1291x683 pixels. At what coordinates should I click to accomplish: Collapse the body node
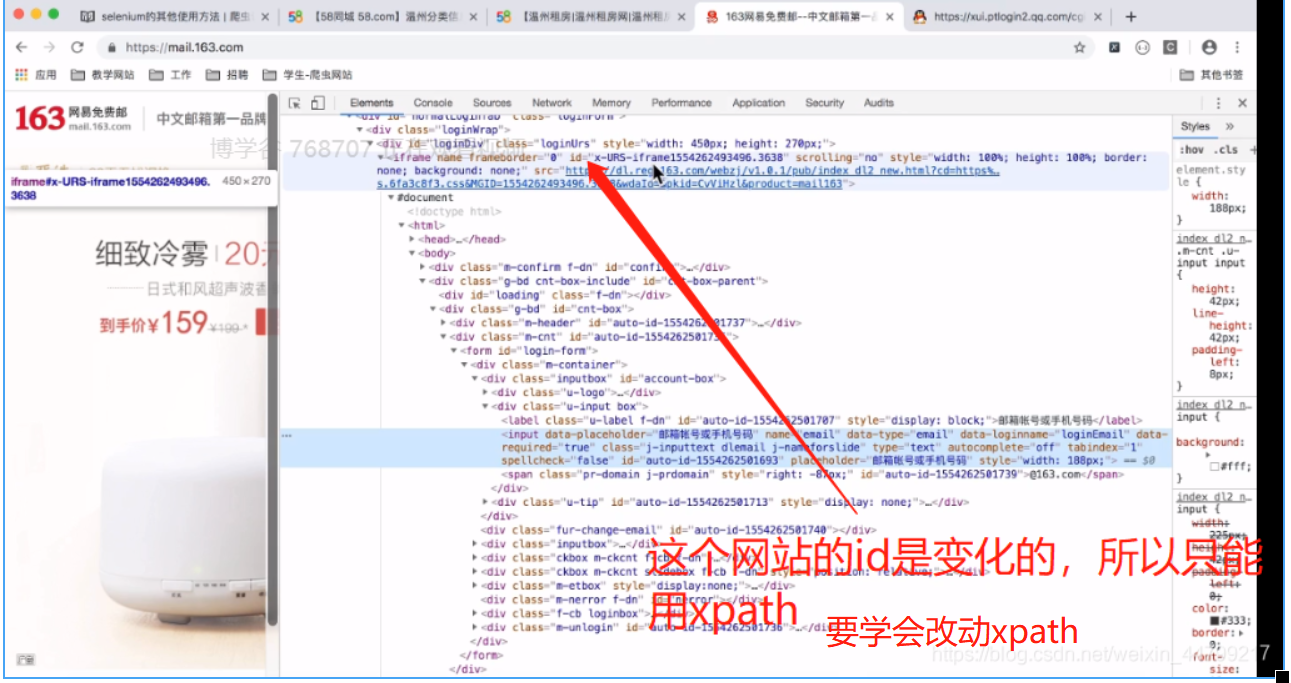pyautogui.click(x=412, y=254)
